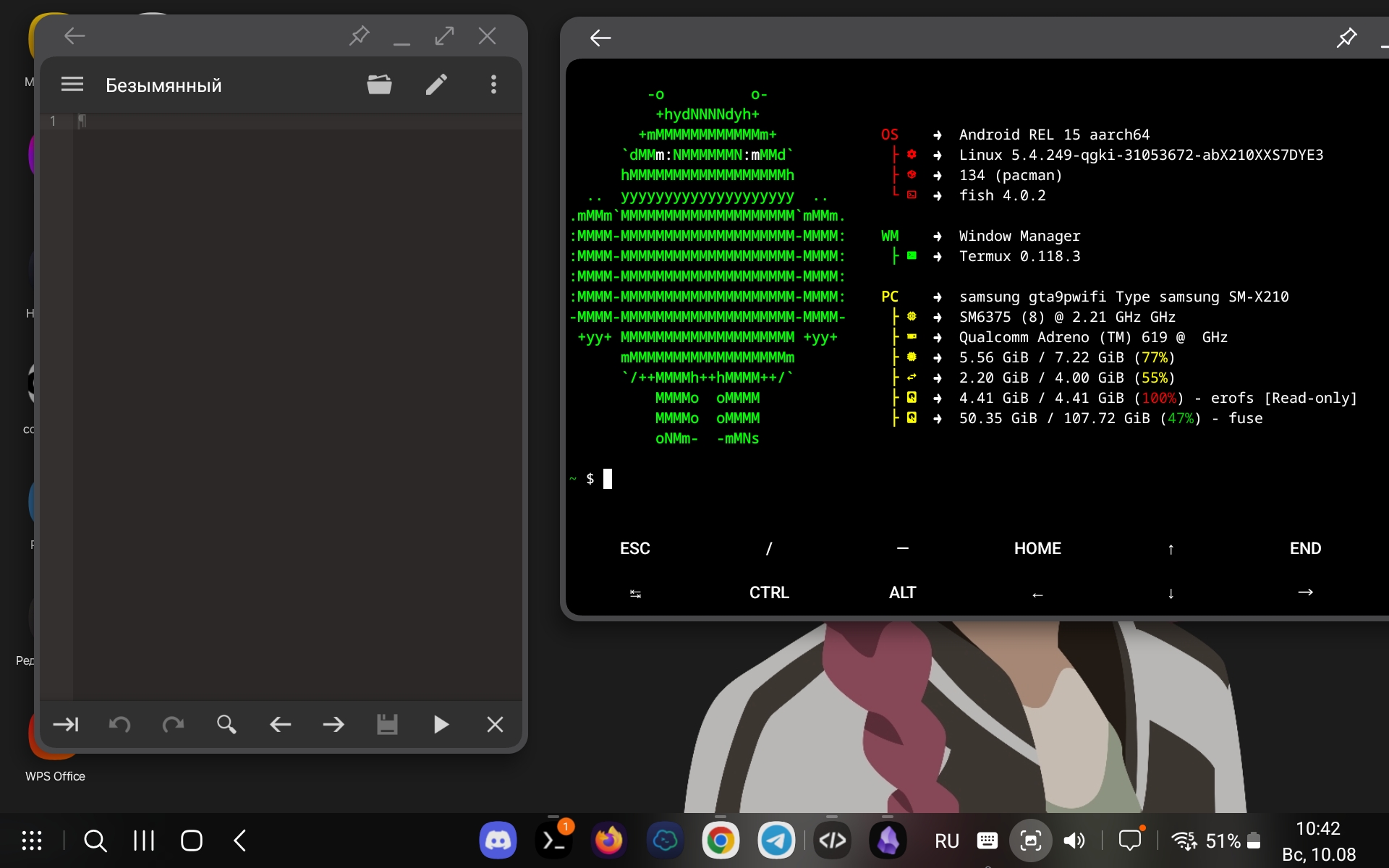Open notifications via the speech bubble icon

(1131, 840)
